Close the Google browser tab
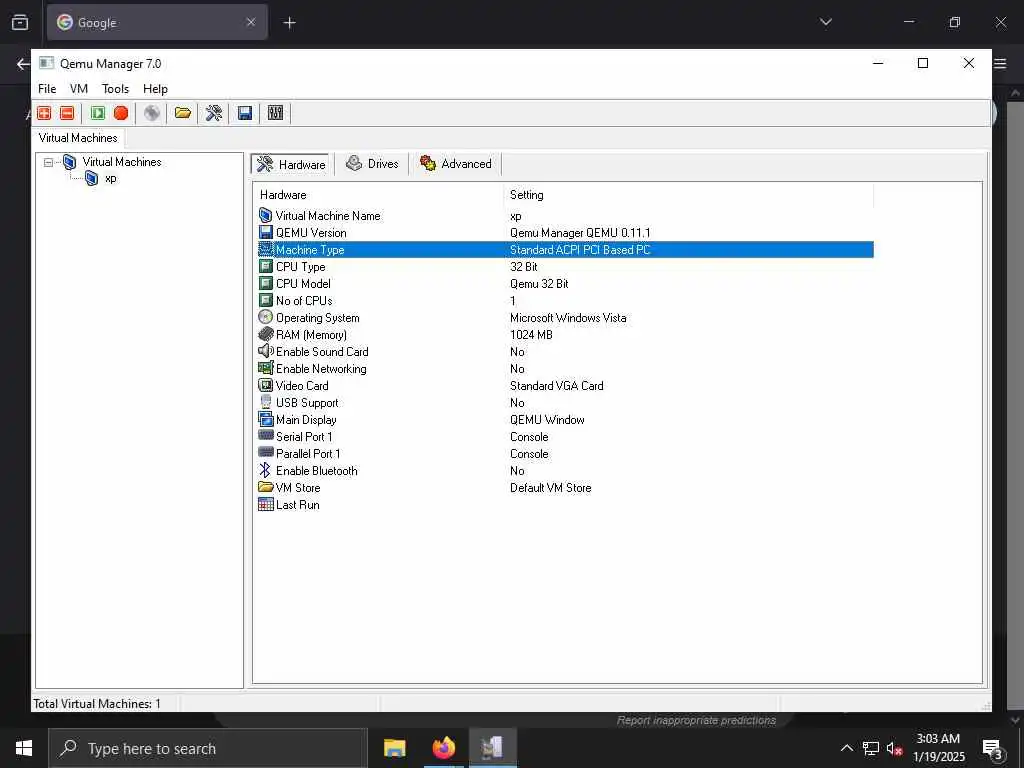The width and height of the screenshot is (1024, 768). 251,22
